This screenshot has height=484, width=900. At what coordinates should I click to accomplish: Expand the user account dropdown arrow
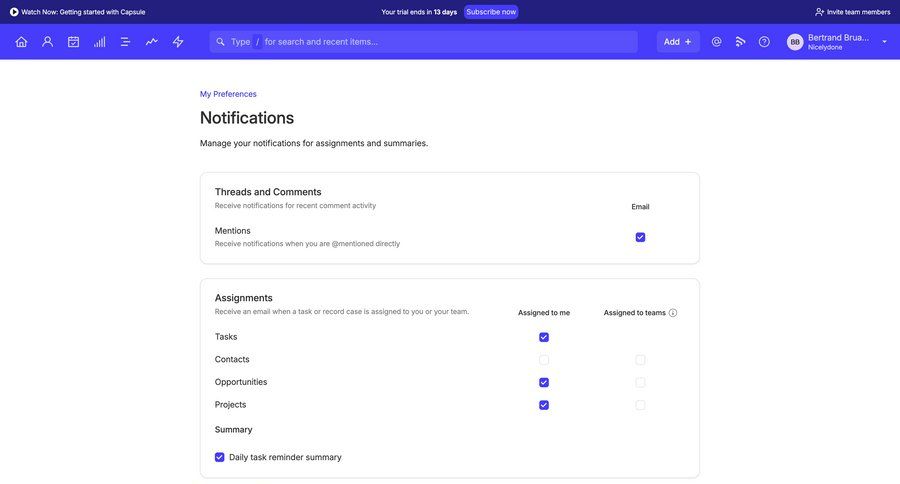click(884, 42)
